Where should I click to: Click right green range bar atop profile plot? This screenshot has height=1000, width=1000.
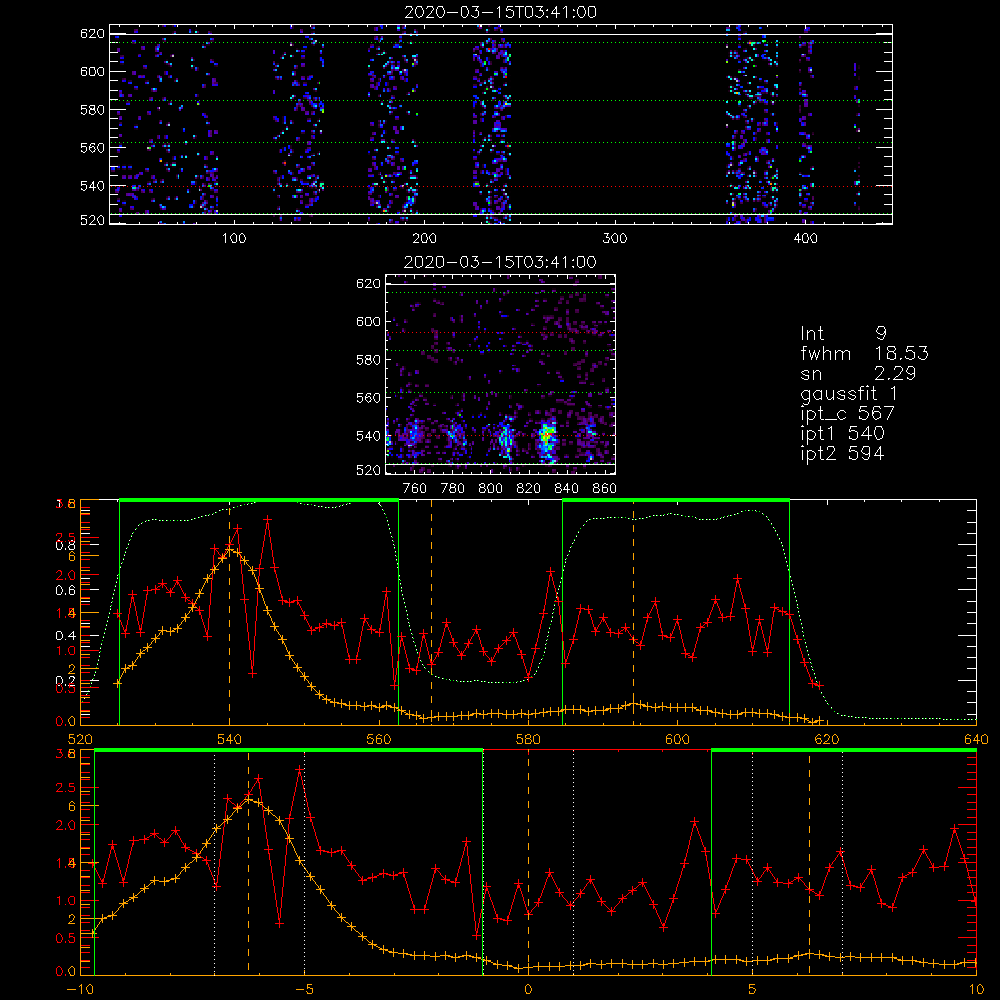coord(676,500)
